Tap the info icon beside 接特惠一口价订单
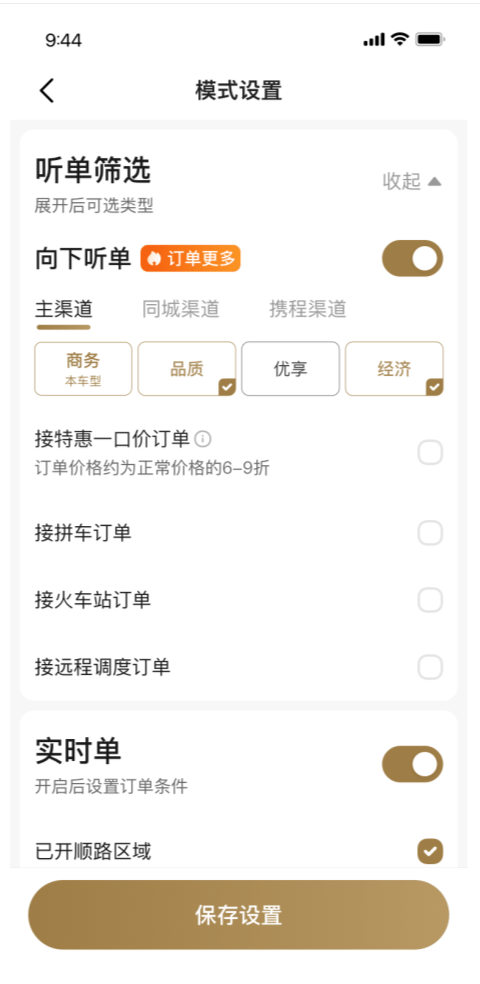 pyautogui.click(x=203, y=439)
